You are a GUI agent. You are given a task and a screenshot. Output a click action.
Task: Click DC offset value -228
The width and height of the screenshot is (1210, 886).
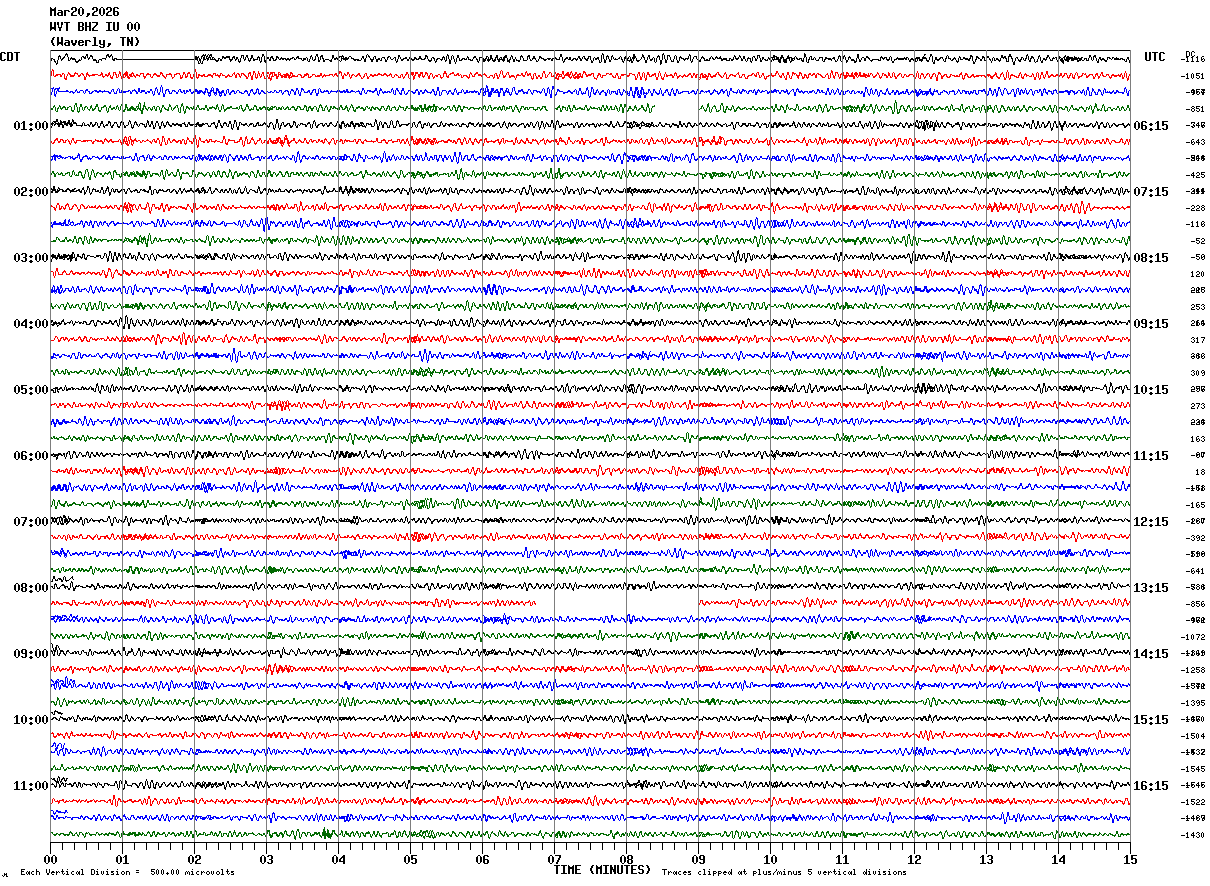tap(1195, 208)
